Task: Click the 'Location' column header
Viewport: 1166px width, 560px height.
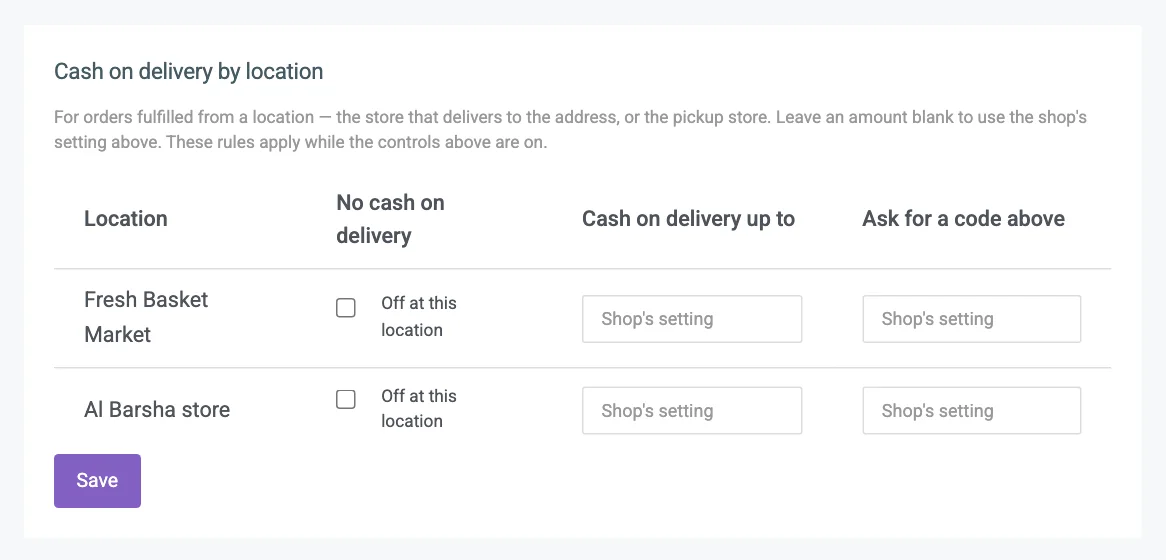Action: [x=126, y=219]
